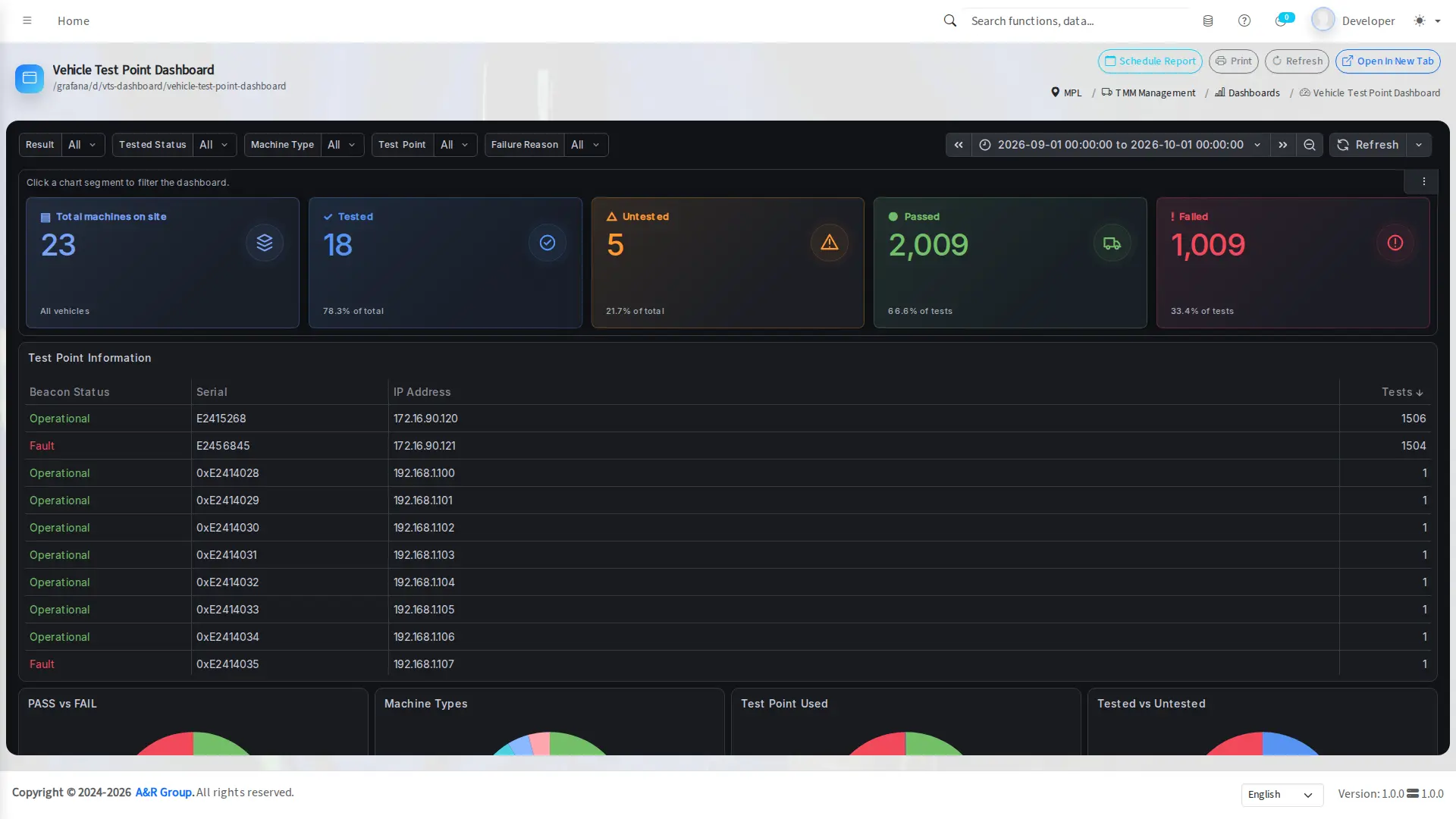
Task: Click the layers icon on Total machines card
Action: click(x=265, y=243)
